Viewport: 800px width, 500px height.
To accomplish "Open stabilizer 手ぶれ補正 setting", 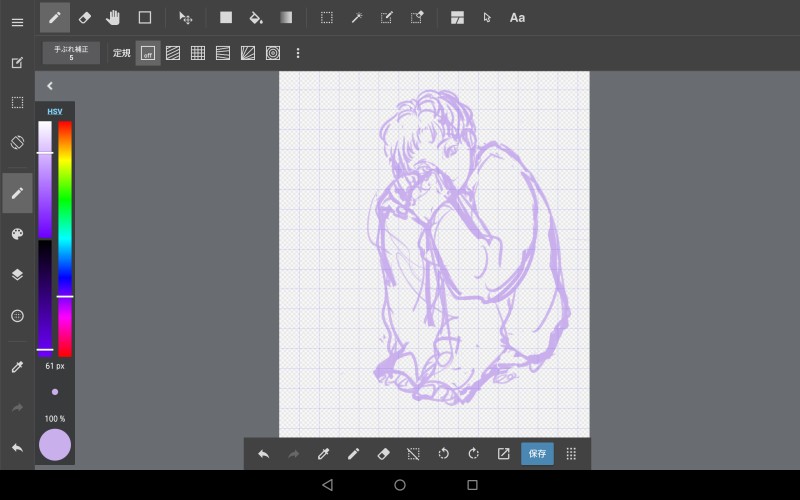I will coord(71,53).
